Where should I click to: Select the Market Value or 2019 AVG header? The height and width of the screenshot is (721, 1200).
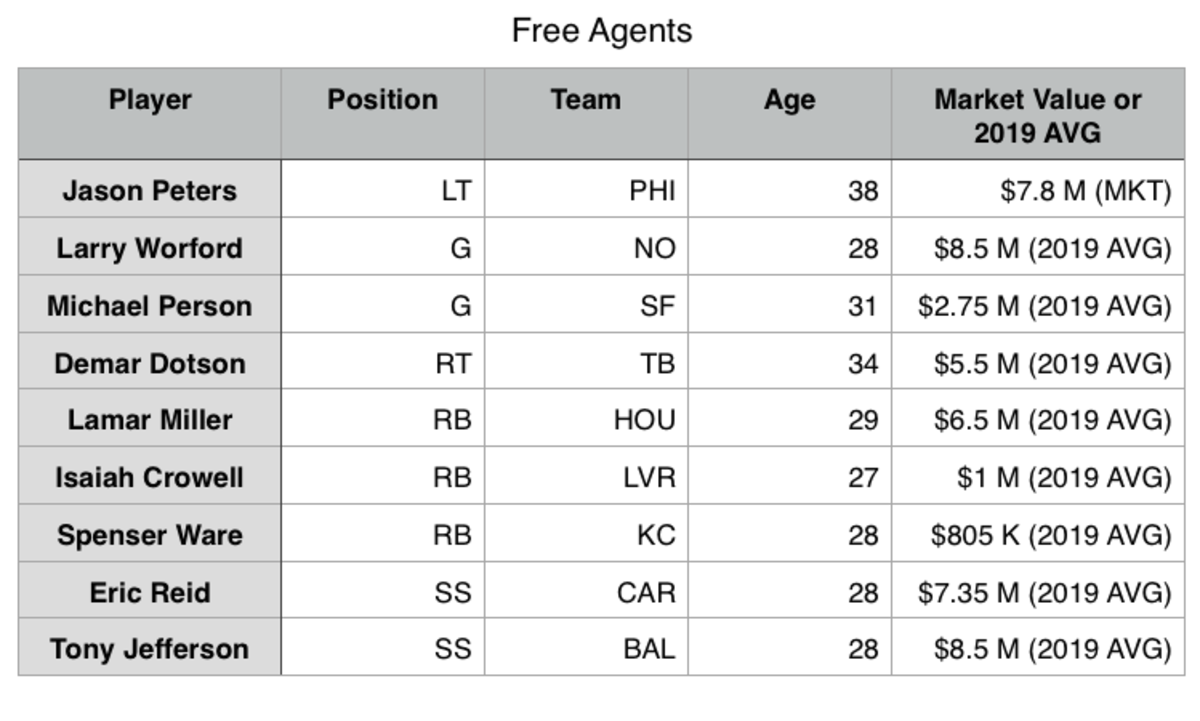1038,114
